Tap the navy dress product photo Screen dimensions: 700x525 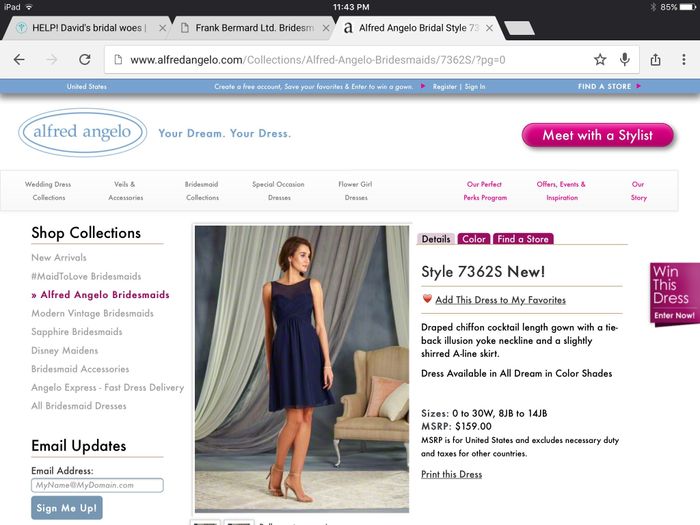(301, 368)
